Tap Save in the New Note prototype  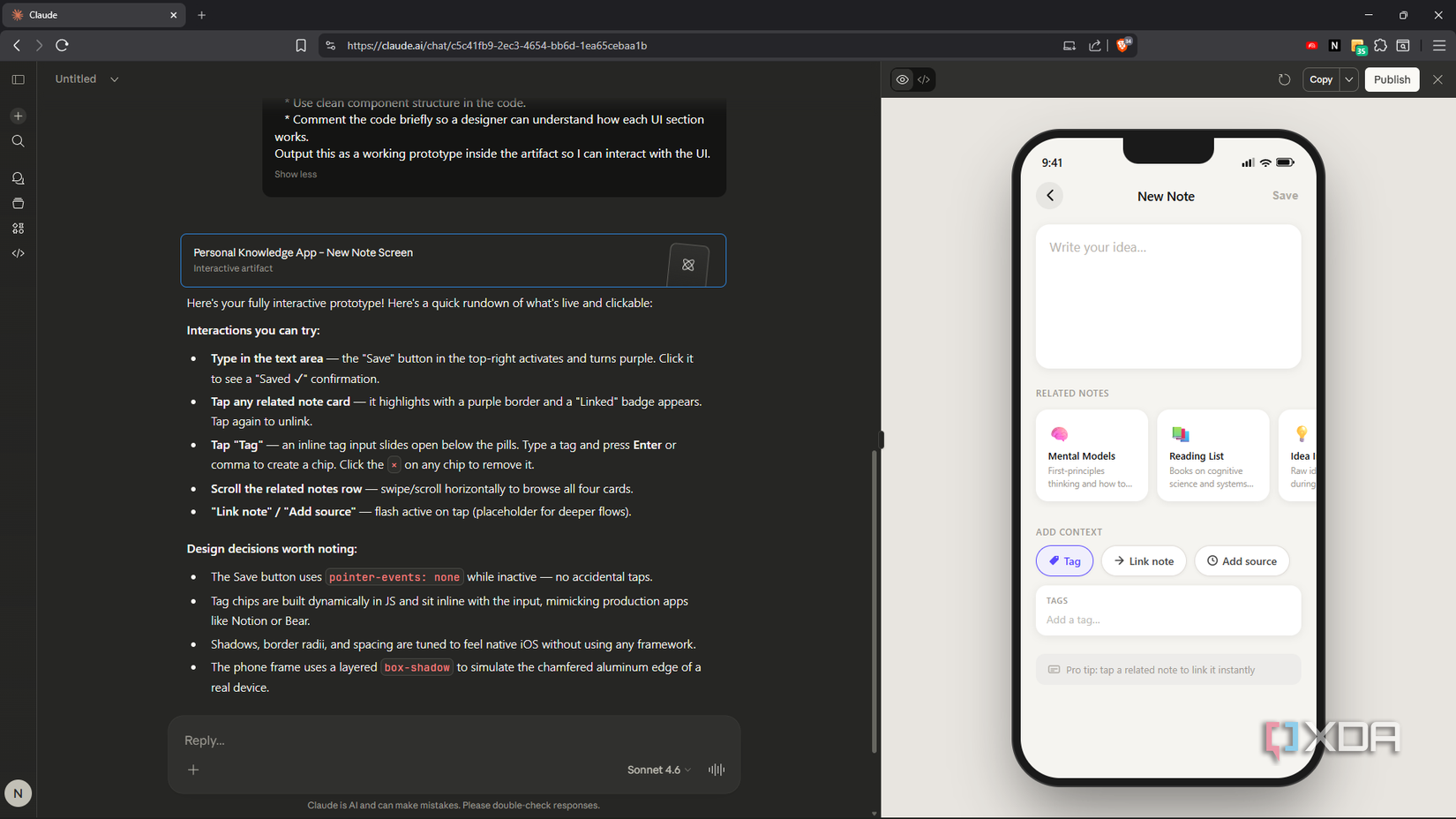tap(1285, 196)
